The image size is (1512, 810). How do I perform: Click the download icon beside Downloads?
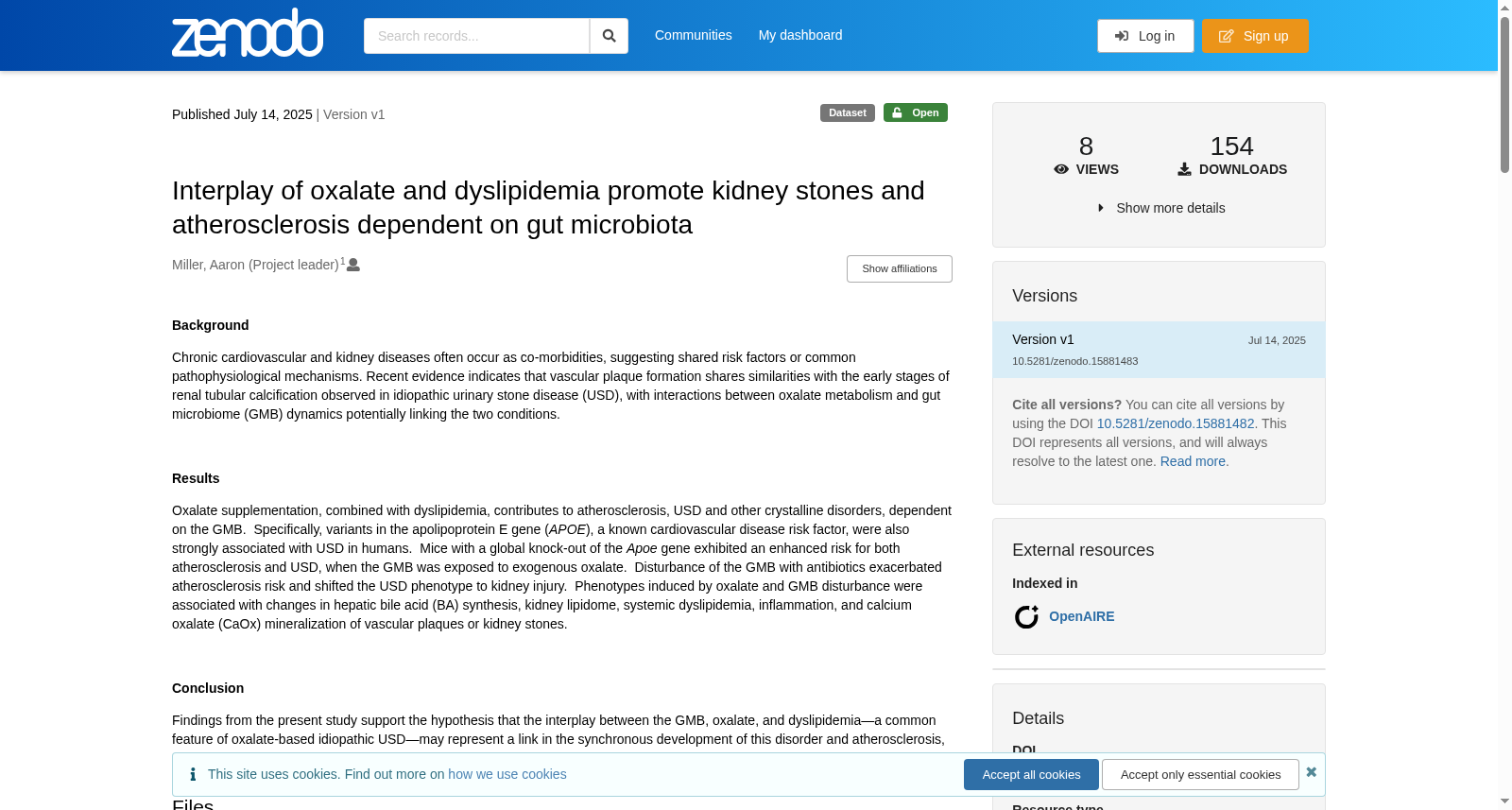click(x=1184, y=169)
